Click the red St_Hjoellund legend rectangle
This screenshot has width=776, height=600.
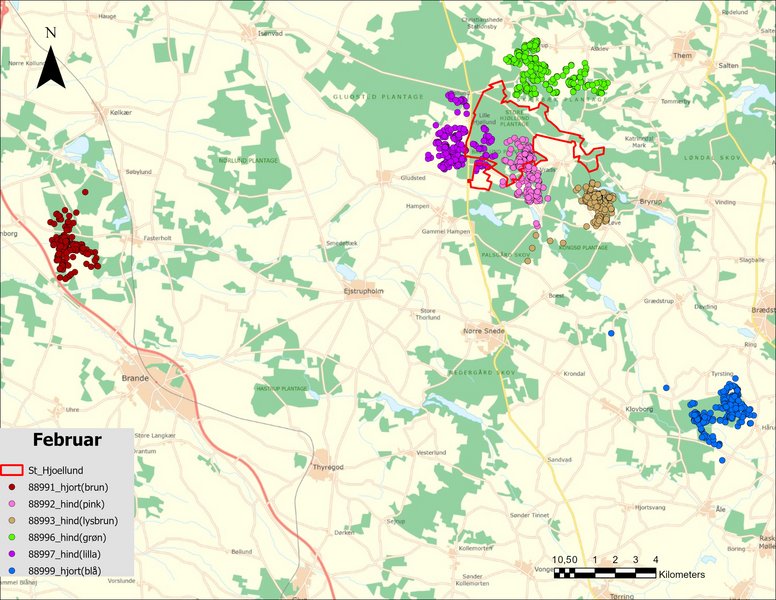[12, 468]
